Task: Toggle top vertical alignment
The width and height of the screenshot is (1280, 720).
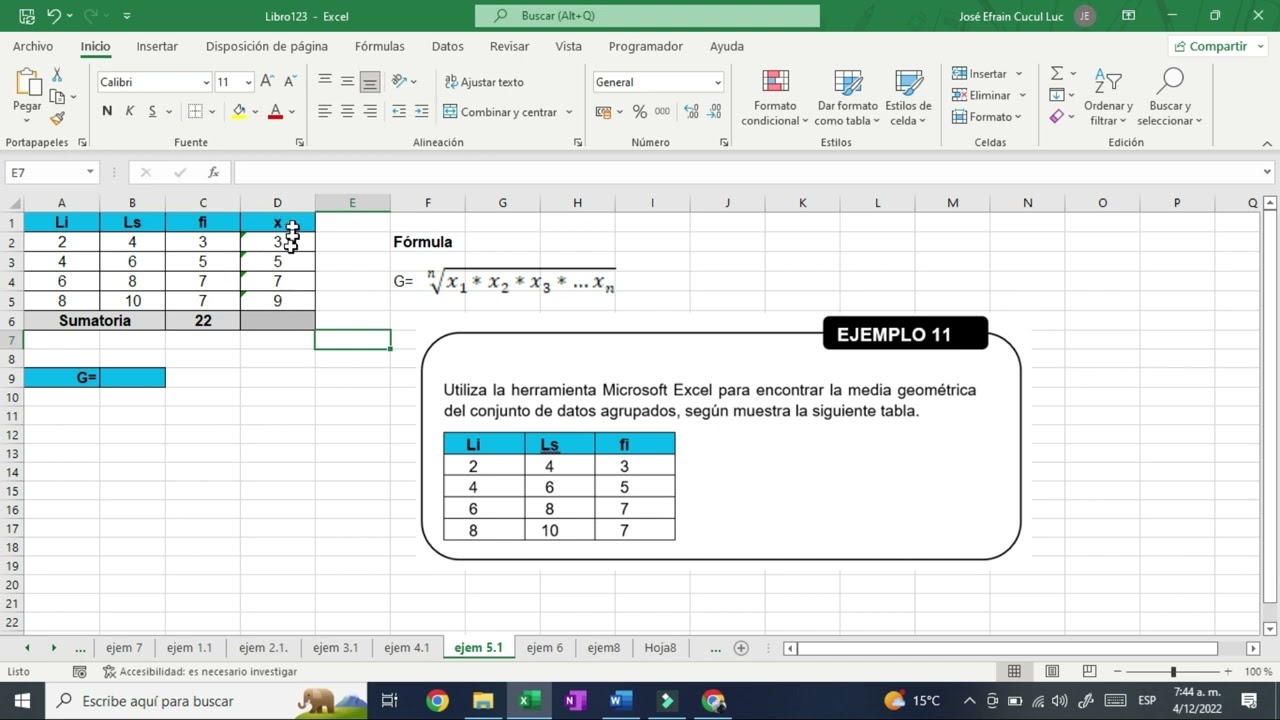Action: coord(325,82)
